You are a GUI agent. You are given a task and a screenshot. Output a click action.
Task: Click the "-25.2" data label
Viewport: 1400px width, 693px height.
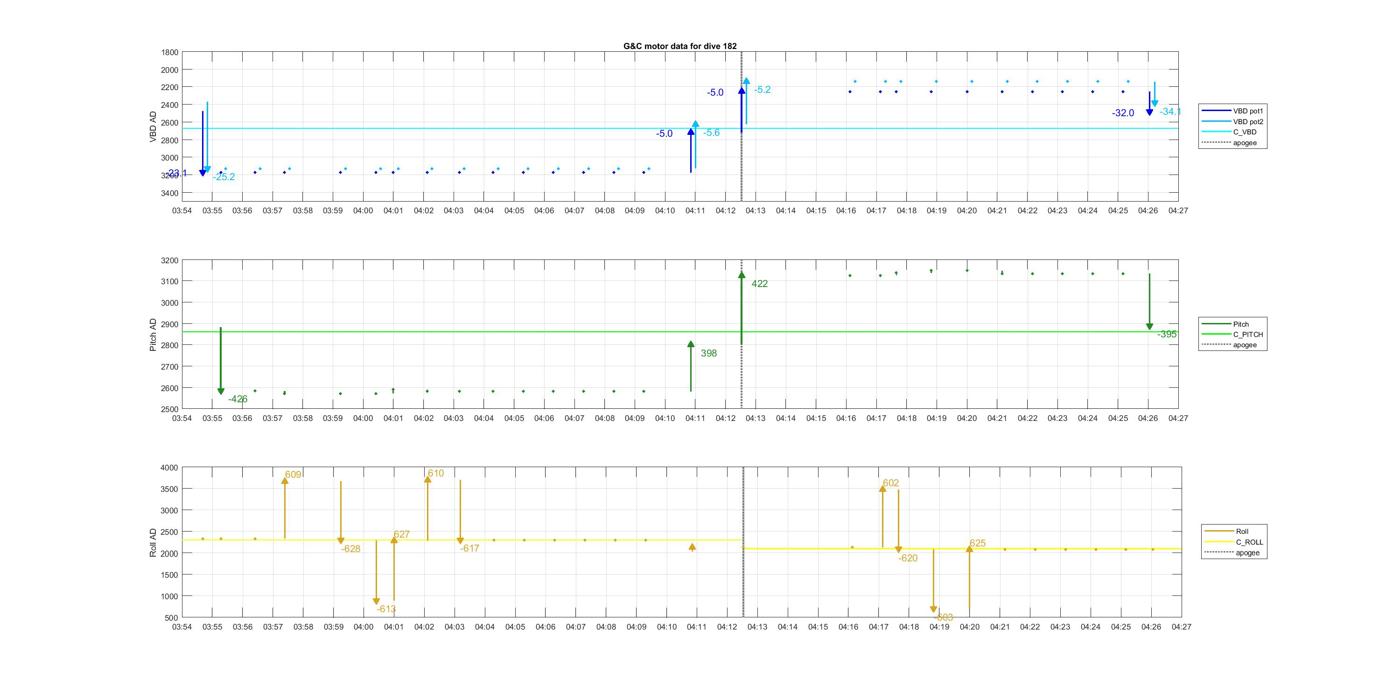[x=224, y=177]
